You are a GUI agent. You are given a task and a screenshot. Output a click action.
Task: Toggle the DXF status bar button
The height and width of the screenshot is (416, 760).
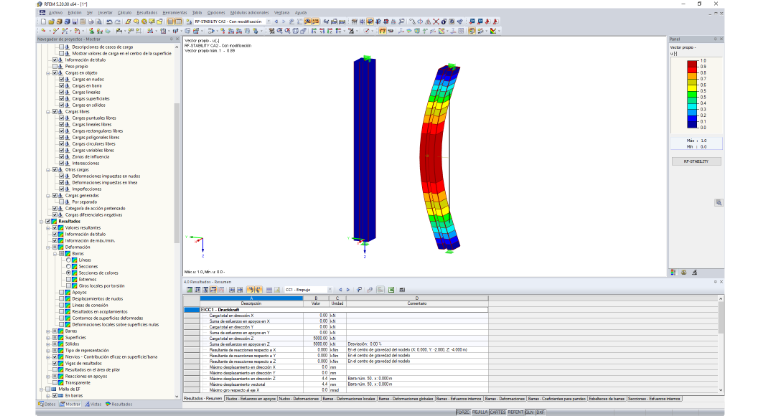(540, 412)
